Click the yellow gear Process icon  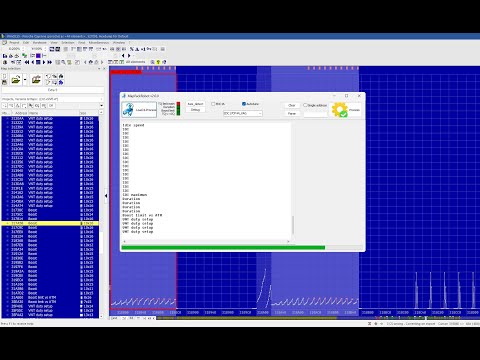[x=340, y=110]
